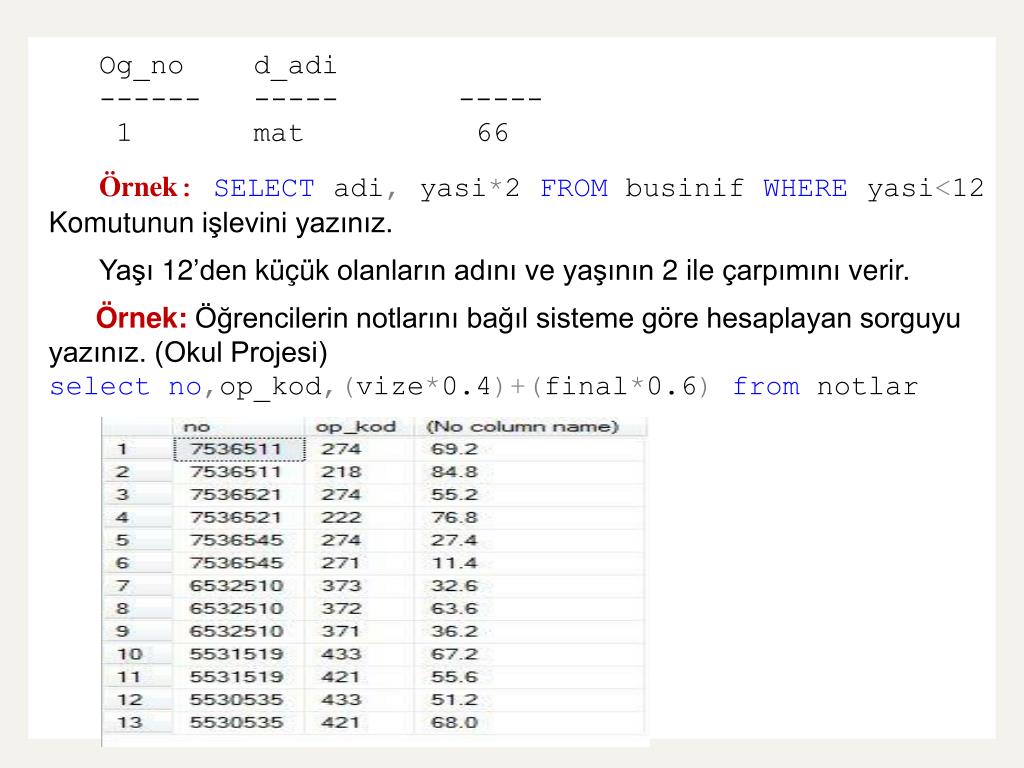Viewport: 1024px width, 768px height.
Task: Select cell 7536511 in row 2
Action: tap(236, 472)
